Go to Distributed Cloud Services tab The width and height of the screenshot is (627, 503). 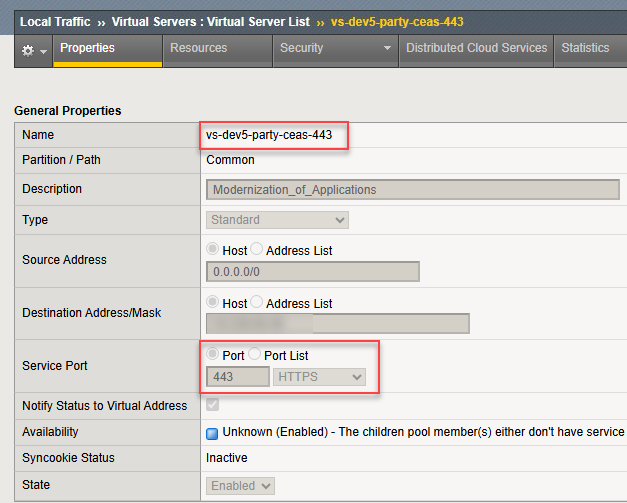pyautogui.click(x=476, y=48)
